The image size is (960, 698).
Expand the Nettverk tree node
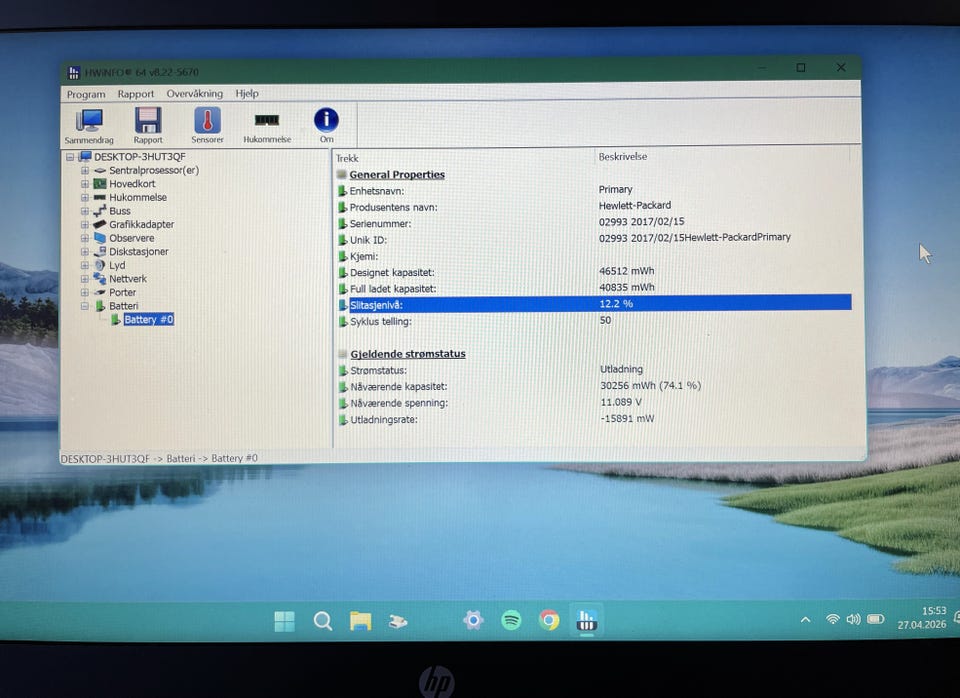coord(84,279)
